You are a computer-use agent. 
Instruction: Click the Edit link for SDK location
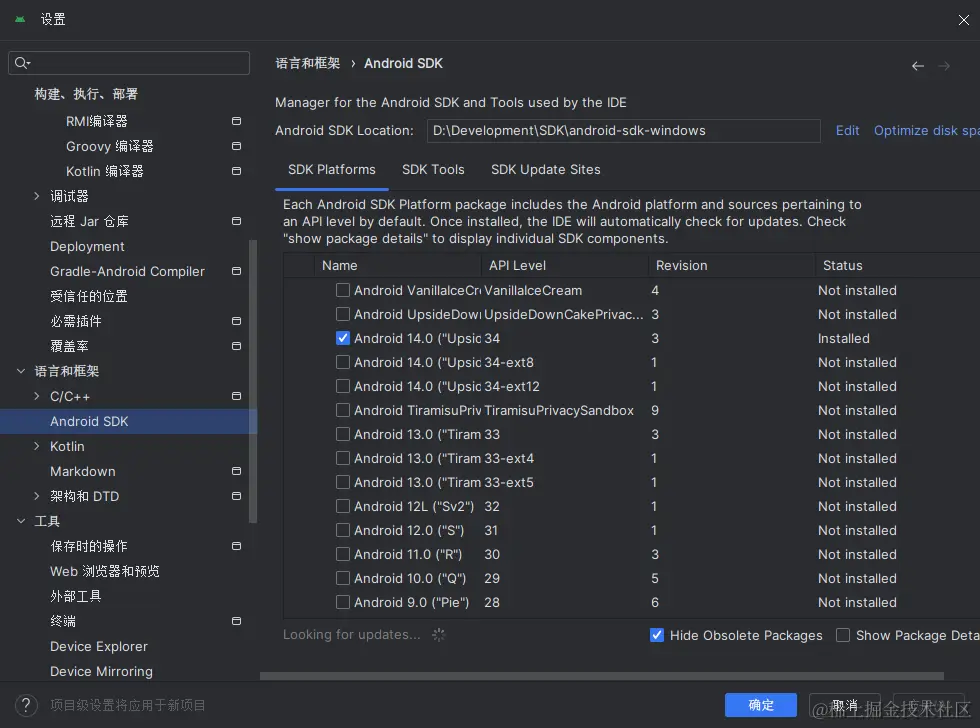[x=847, y=131]
